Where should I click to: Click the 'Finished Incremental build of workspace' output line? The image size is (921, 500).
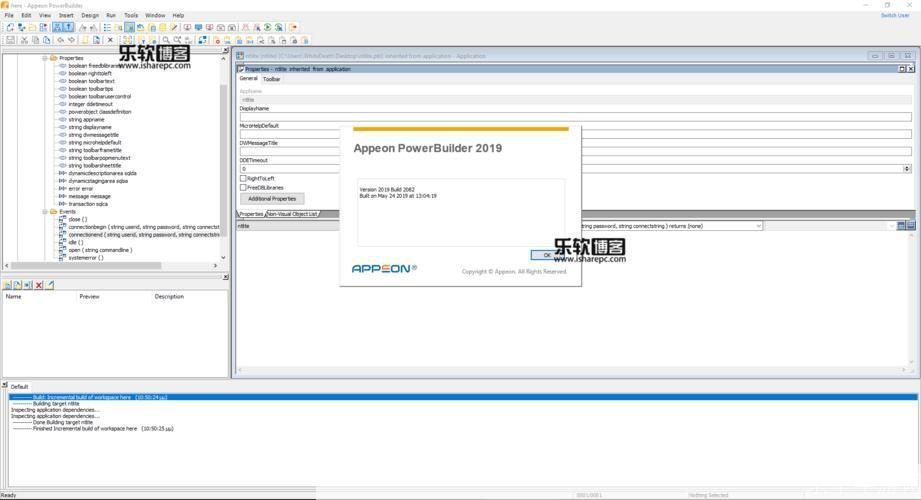(93, 429)
